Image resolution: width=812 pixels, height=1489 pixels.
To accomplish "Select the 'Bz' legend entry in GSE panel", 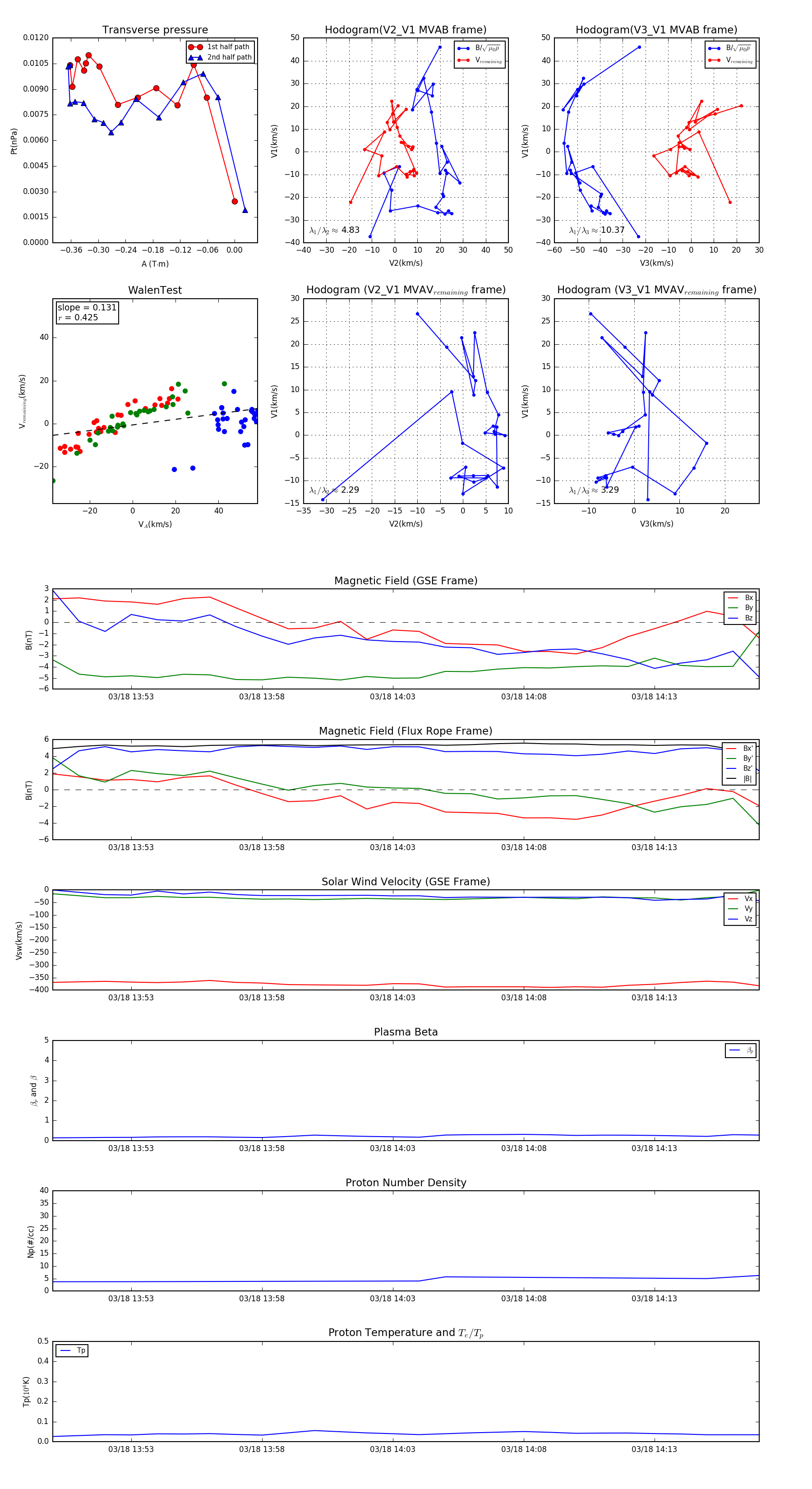I will click(740, 618).
